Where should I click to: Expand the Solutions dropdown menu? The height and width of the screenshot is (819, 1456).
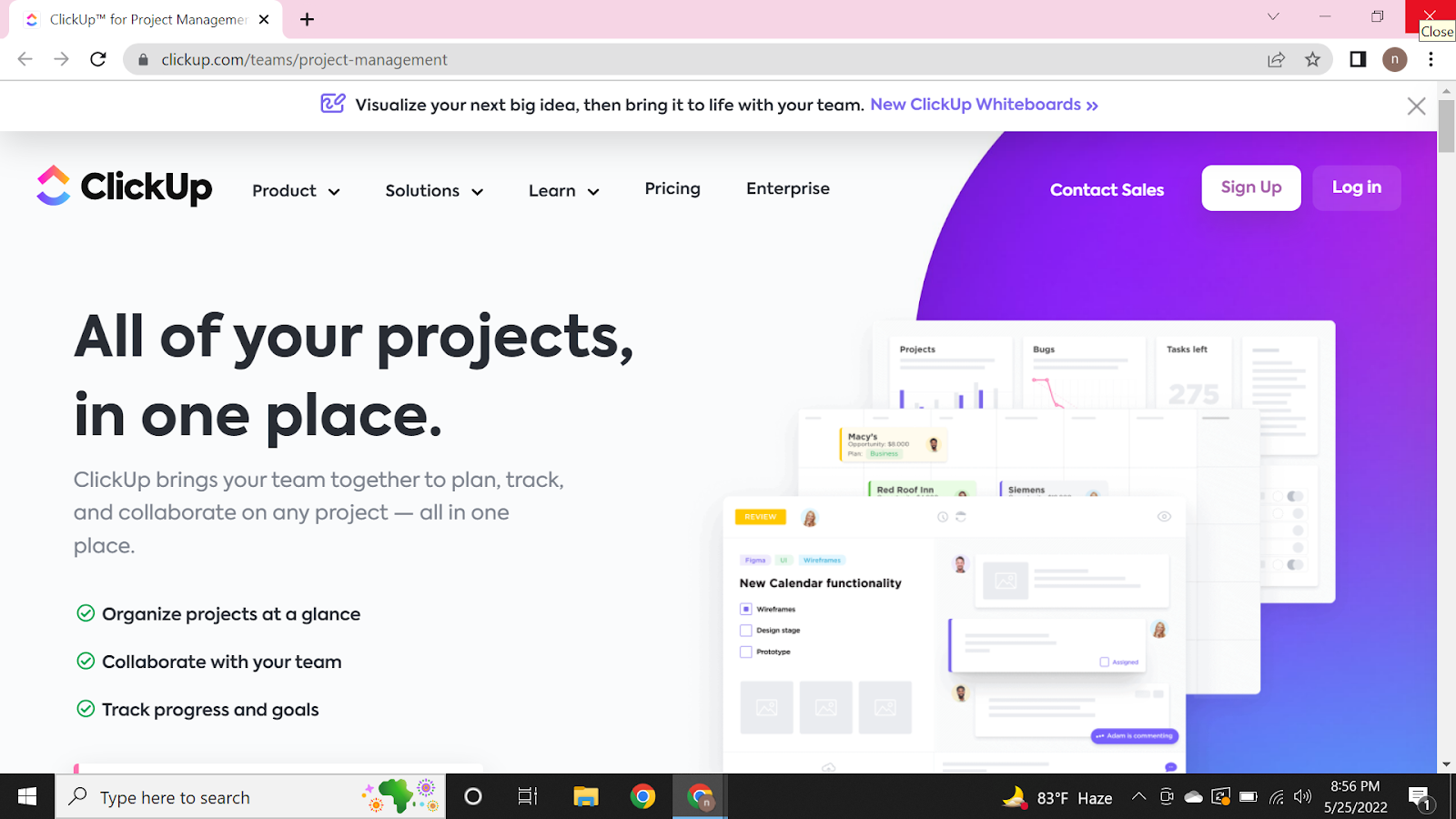coord(434,191)
